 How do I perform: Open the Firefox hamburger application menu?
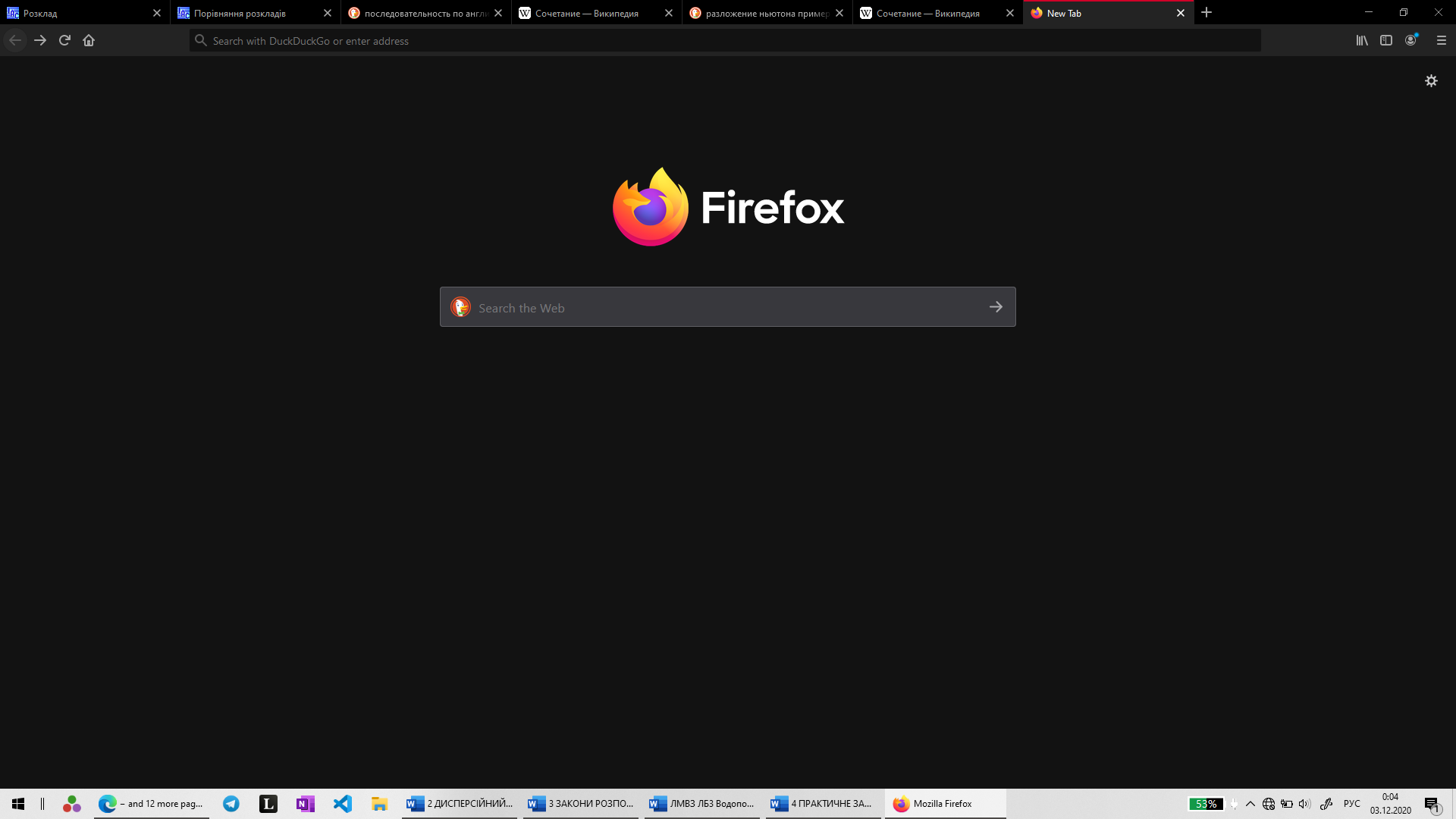click(x=1442, y=40)
